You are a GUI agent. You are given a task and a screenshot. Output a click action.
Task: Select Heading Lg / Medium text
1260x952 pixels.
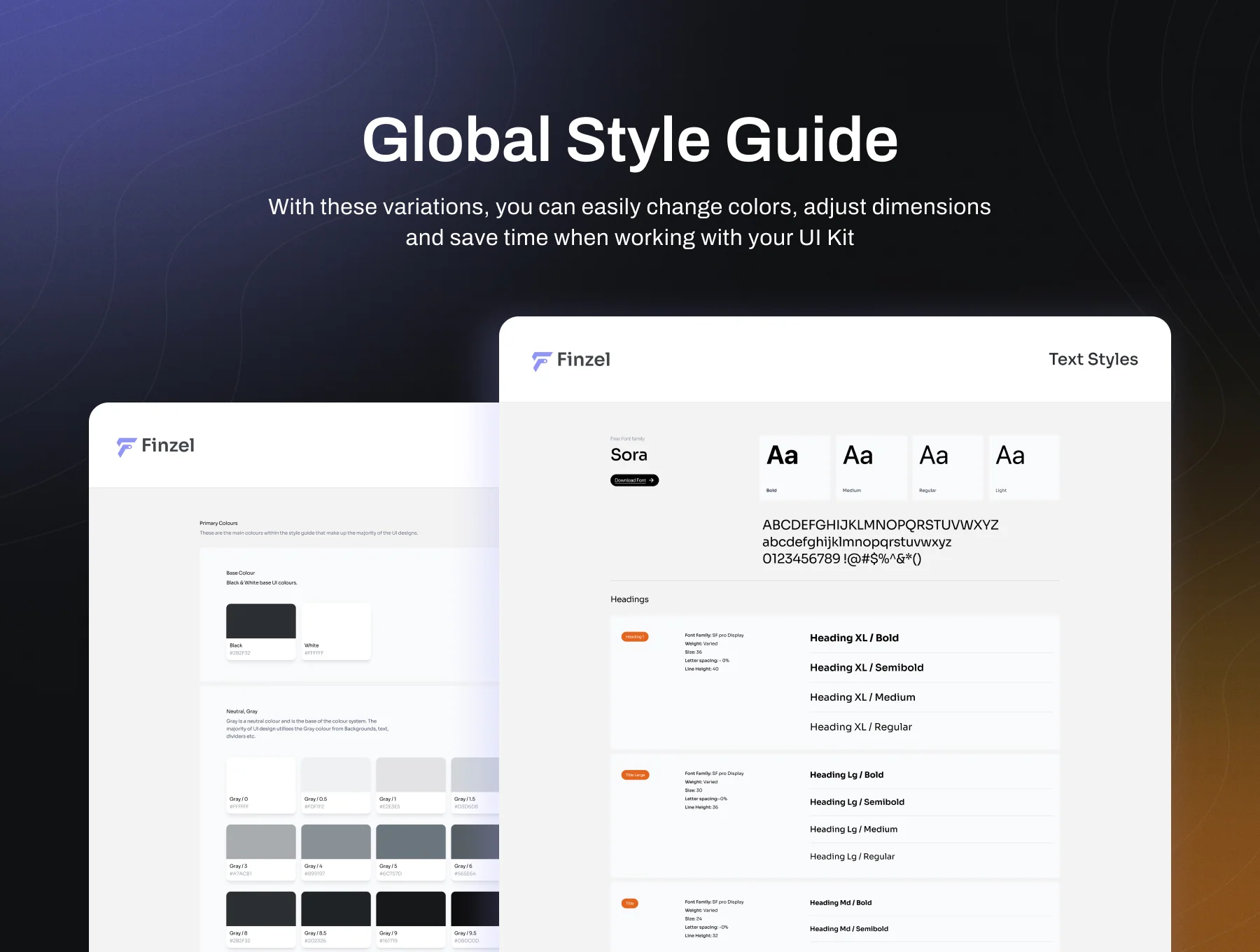853,829
